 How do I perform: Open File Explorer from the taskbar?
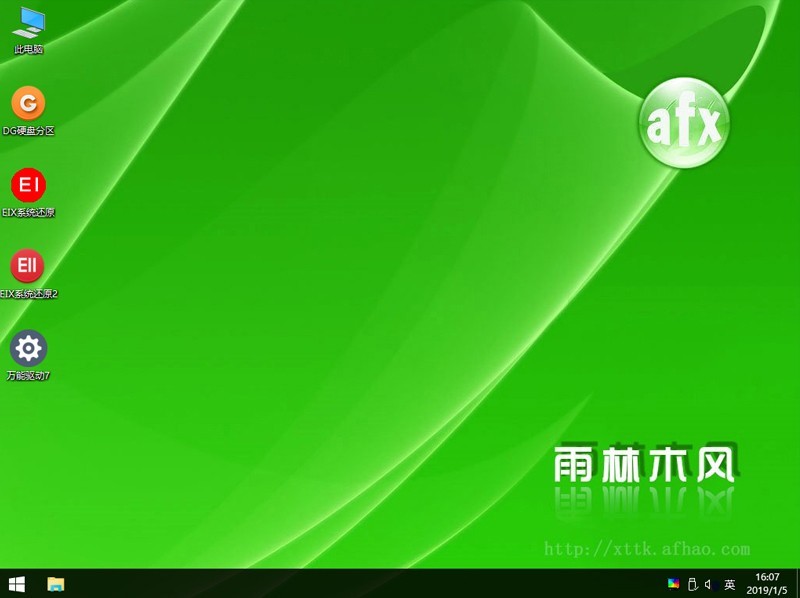tap(56, 584)
